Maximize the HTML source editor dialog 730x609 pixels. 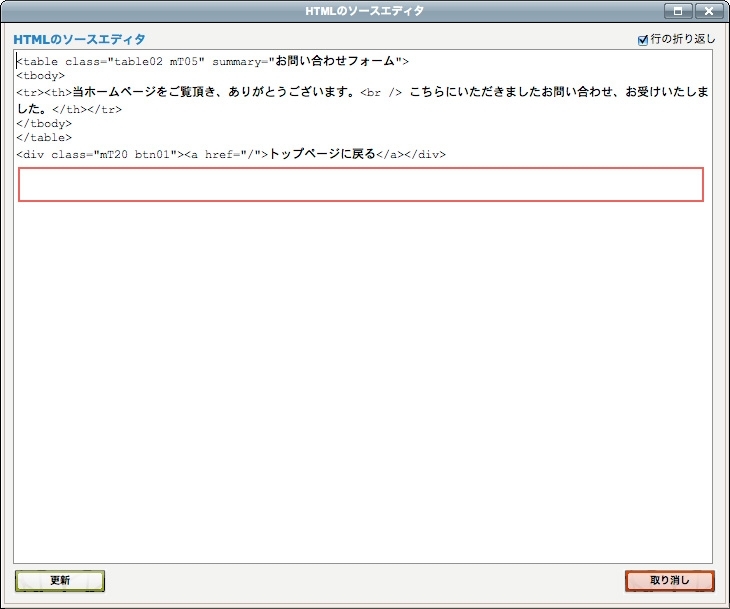678,11
